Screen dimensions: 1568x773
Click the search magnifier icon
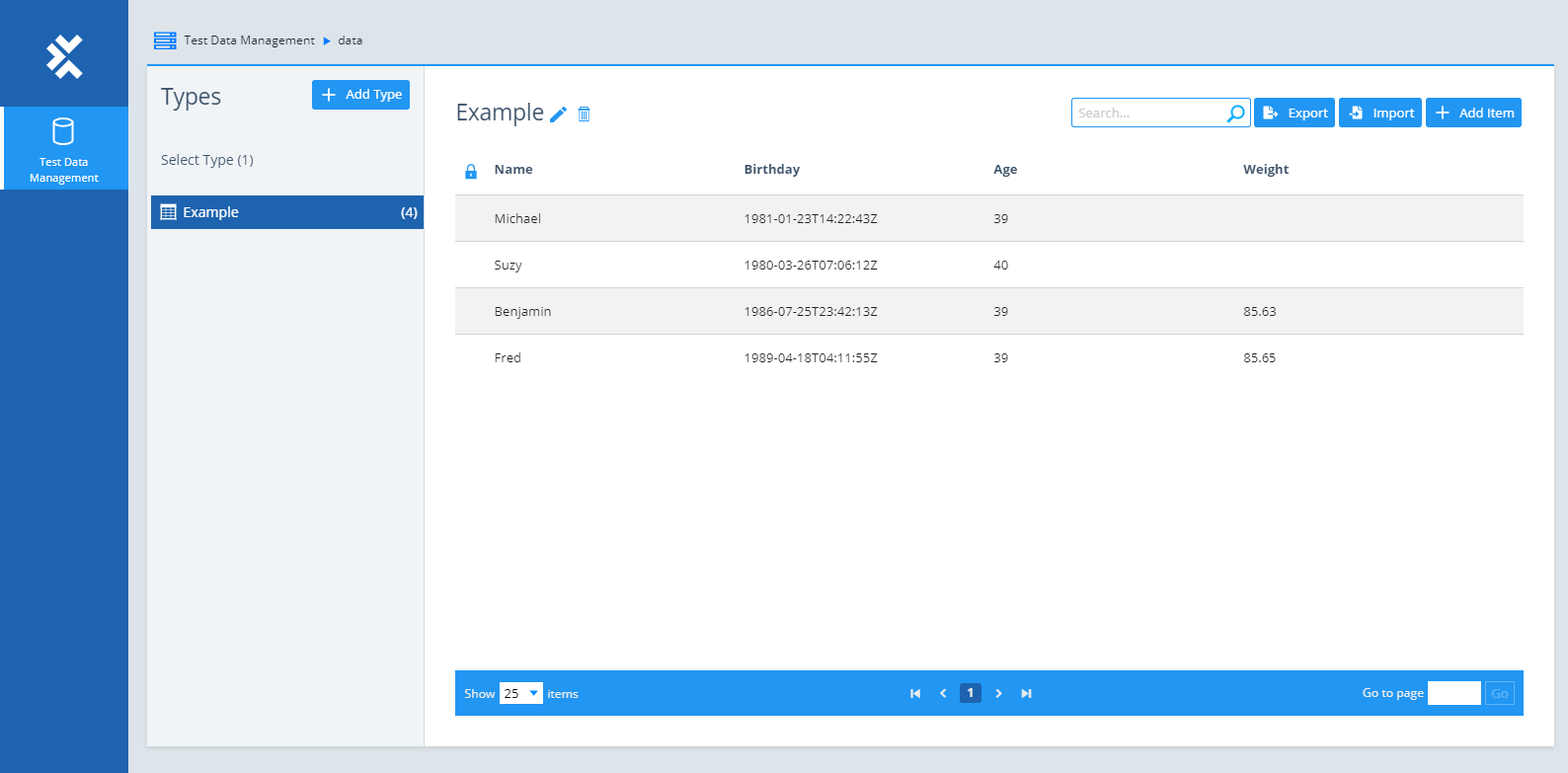tap(1235, 114)
